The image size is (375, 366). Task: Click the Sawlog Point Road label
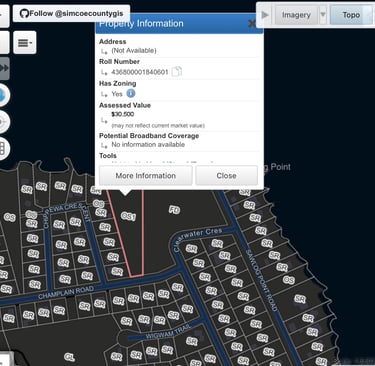262,280
